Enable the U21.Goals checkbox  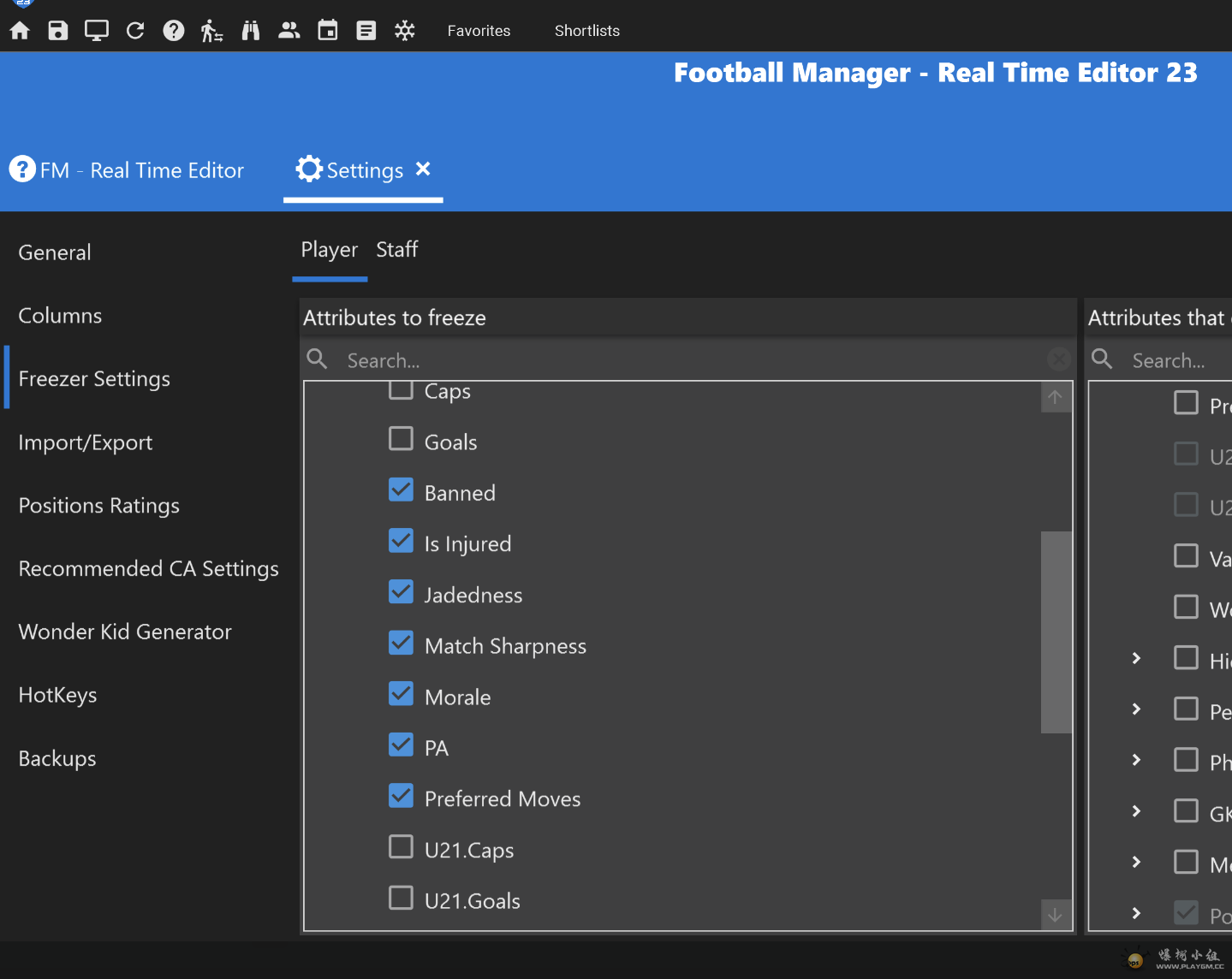click(x=401, y=898)
